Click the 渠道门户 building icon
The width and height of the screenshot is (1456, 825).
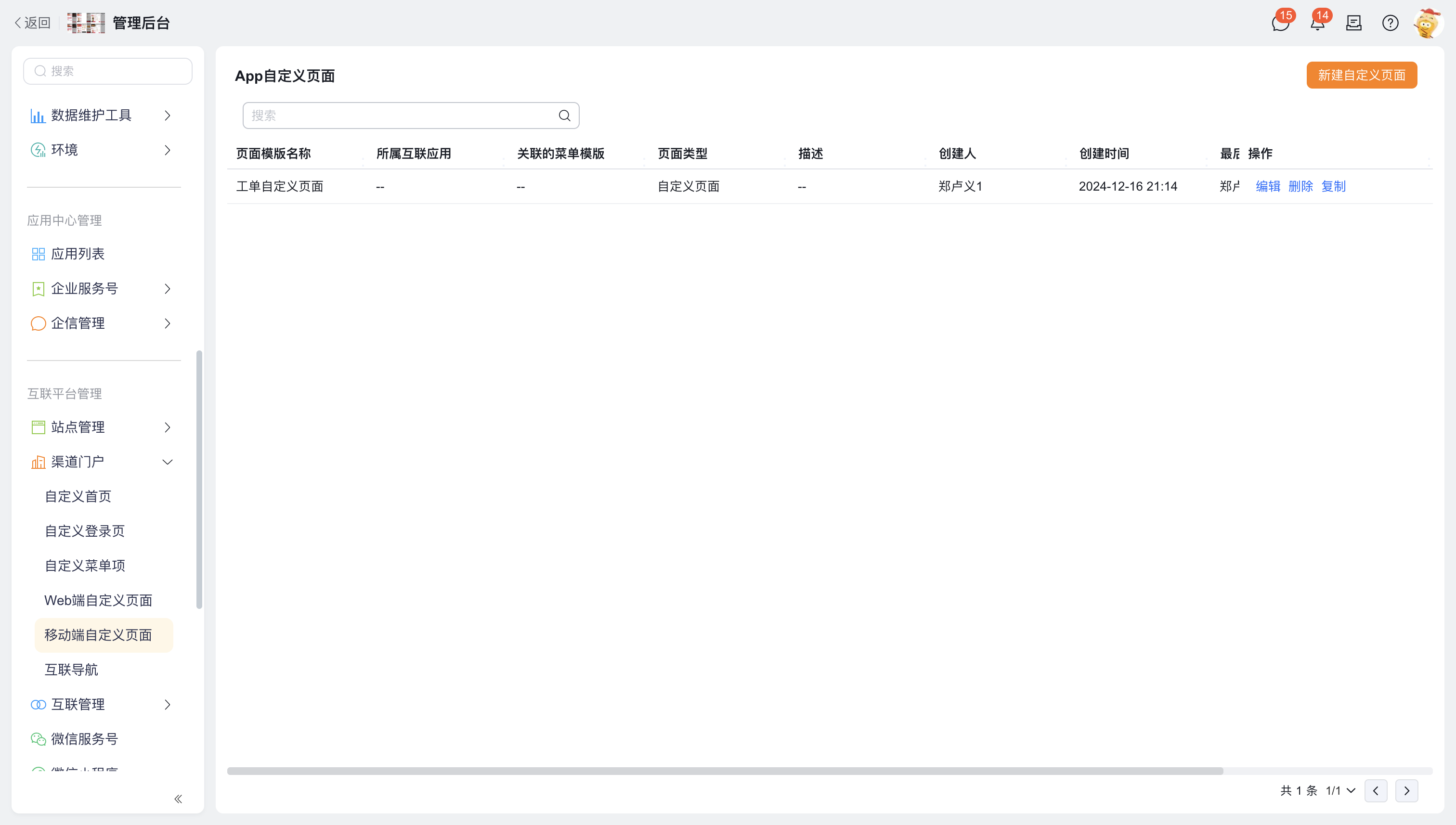point(38,463)
